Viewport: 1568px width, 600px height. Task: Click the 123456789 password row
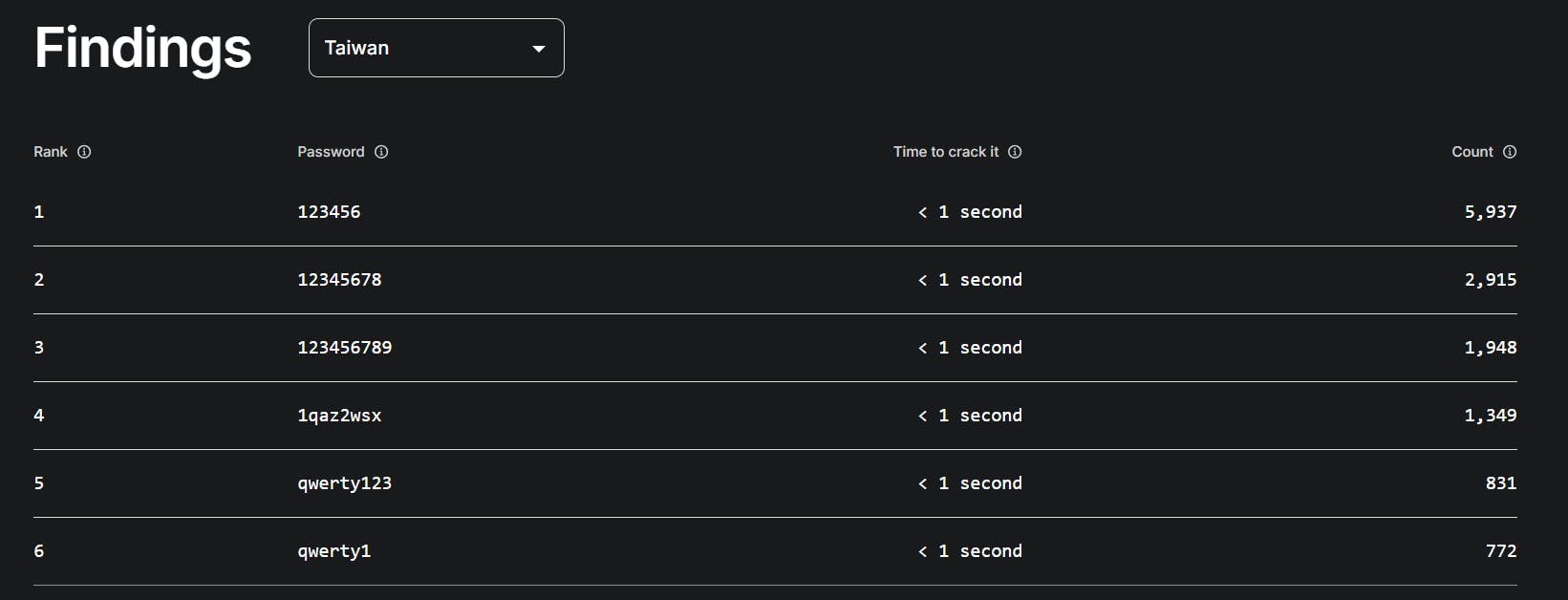click(x=344, y=348)
